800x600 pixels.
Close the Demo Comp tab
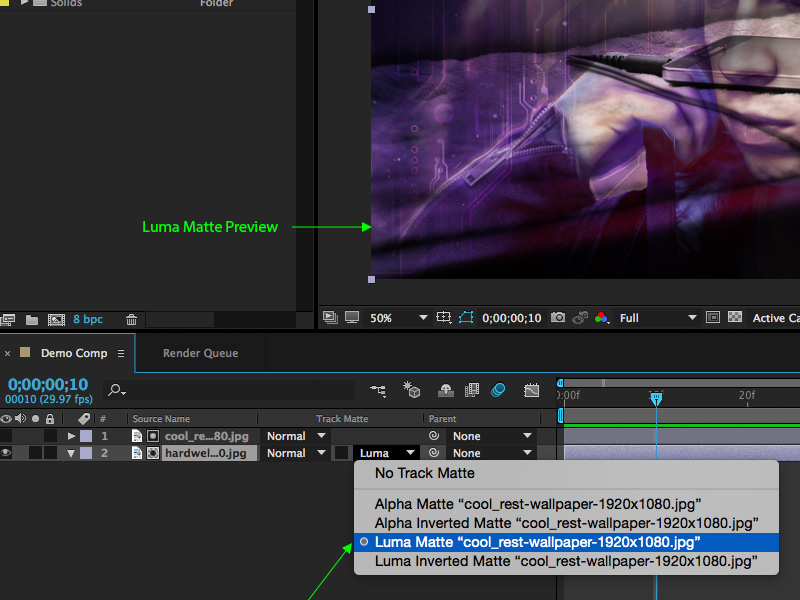click(x=7, y=353)
